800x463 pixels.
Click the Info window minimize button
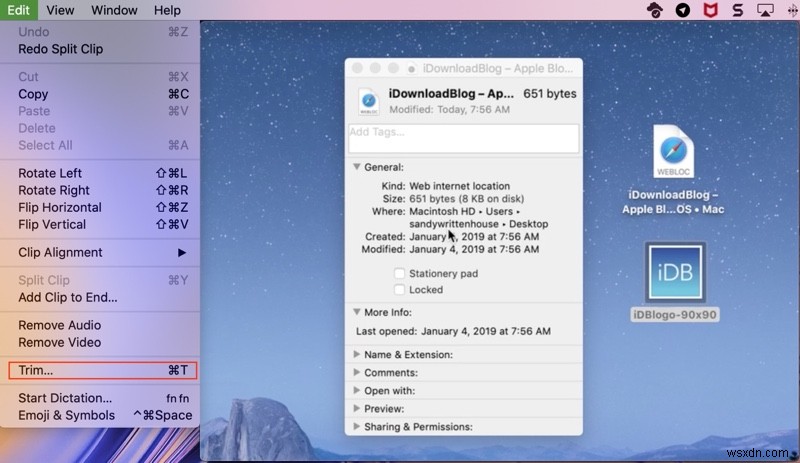coord(375,68)
